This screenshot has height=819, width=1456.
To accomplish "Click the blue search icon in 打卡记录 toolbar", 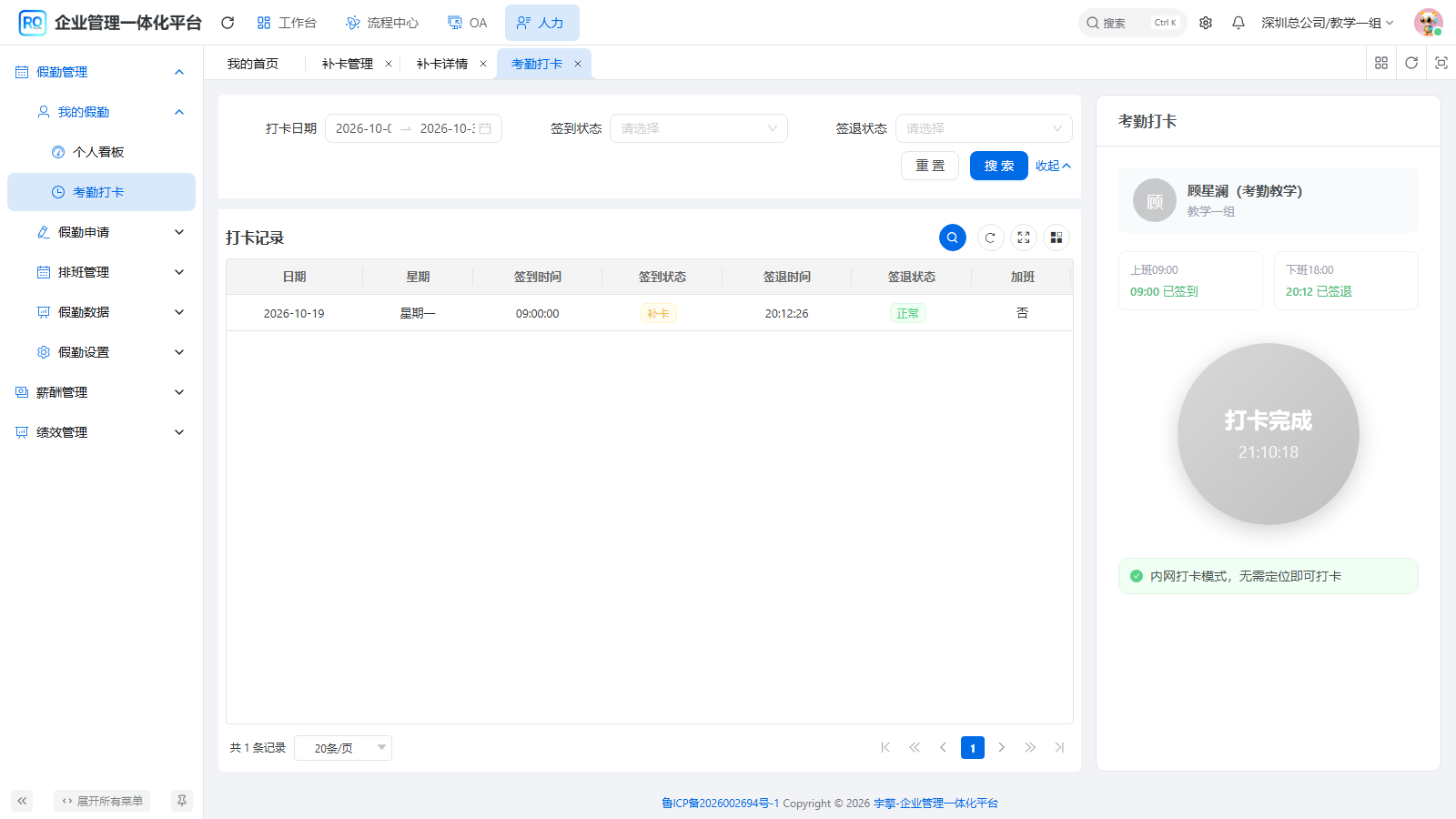I will [953, 238].
